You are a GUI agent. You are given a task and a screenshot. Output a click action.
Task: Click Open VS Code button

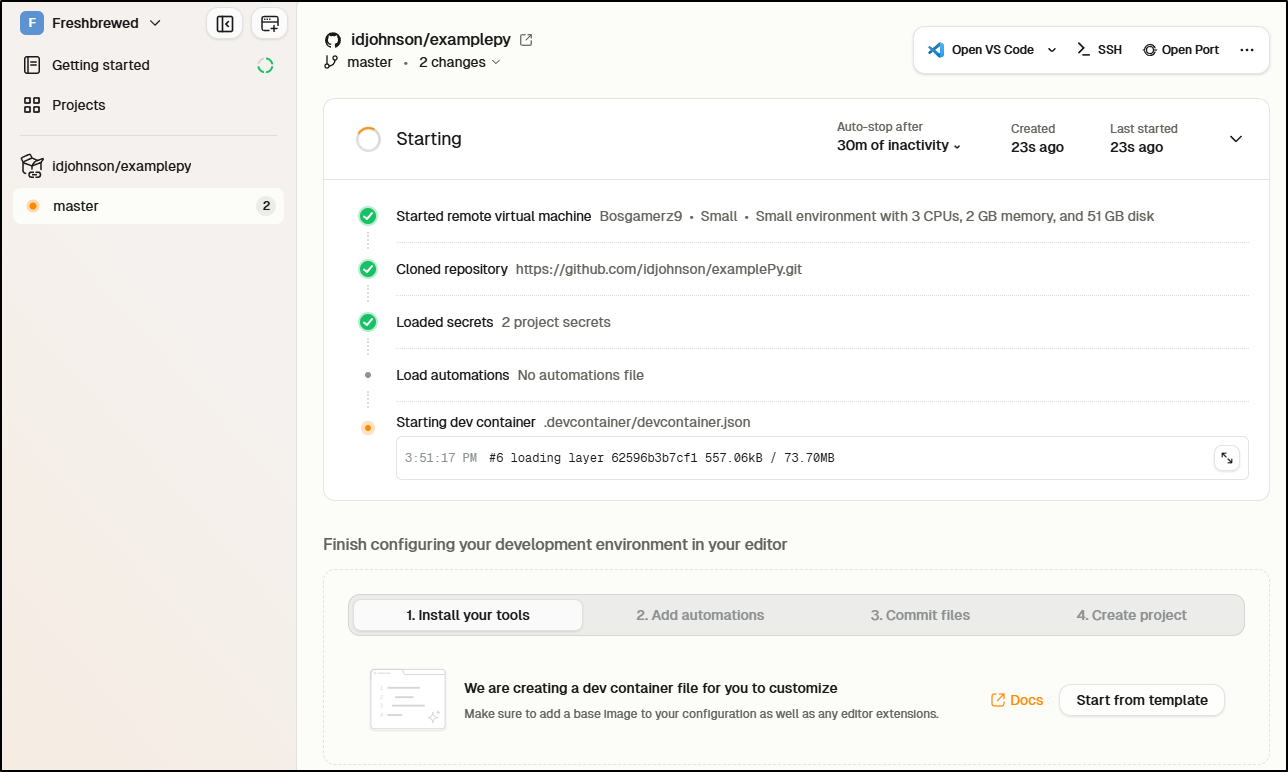coord(980,49)
